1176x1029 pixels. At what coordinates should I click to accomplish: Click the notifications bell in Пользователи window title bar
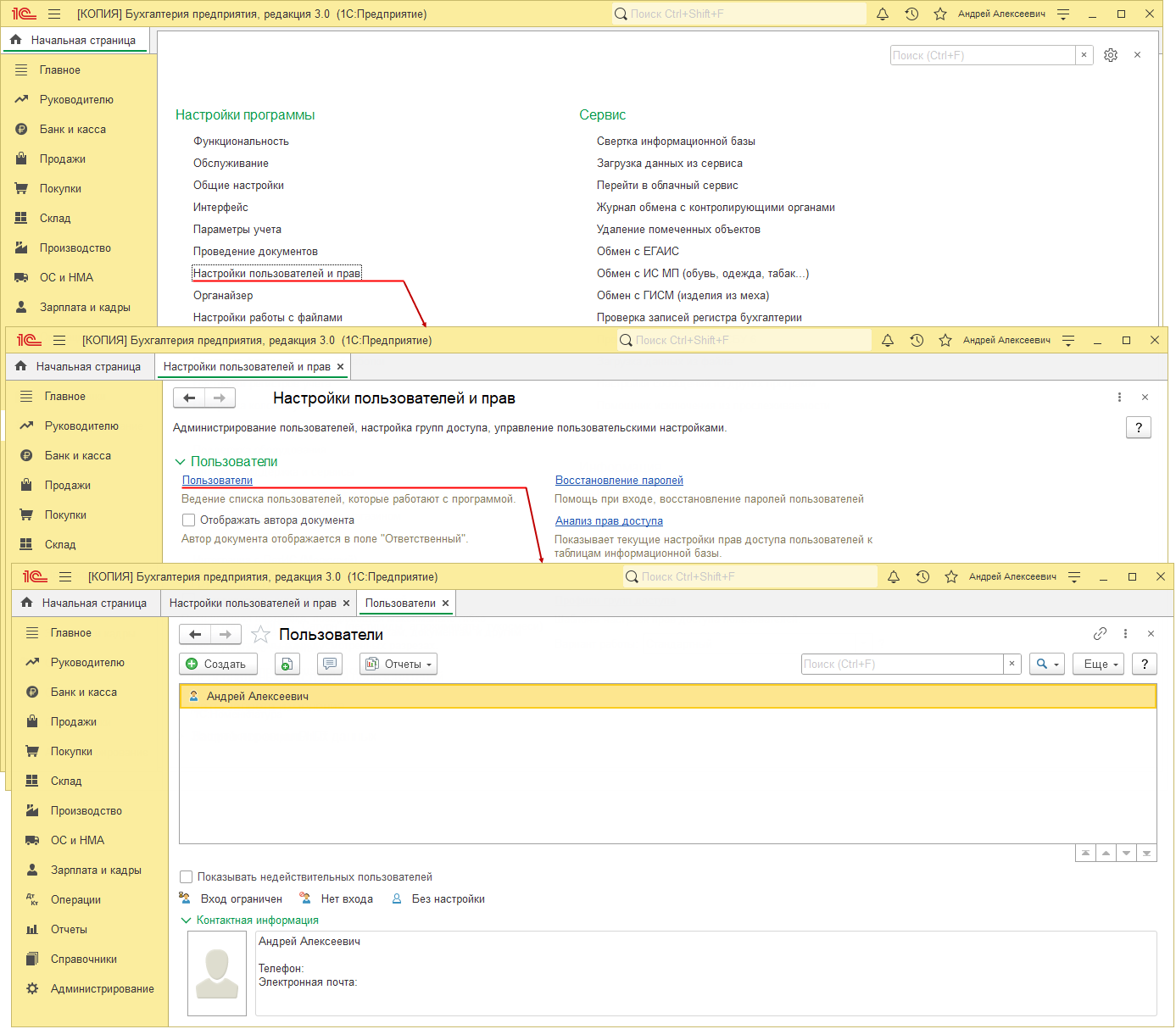tap(894, 577)
